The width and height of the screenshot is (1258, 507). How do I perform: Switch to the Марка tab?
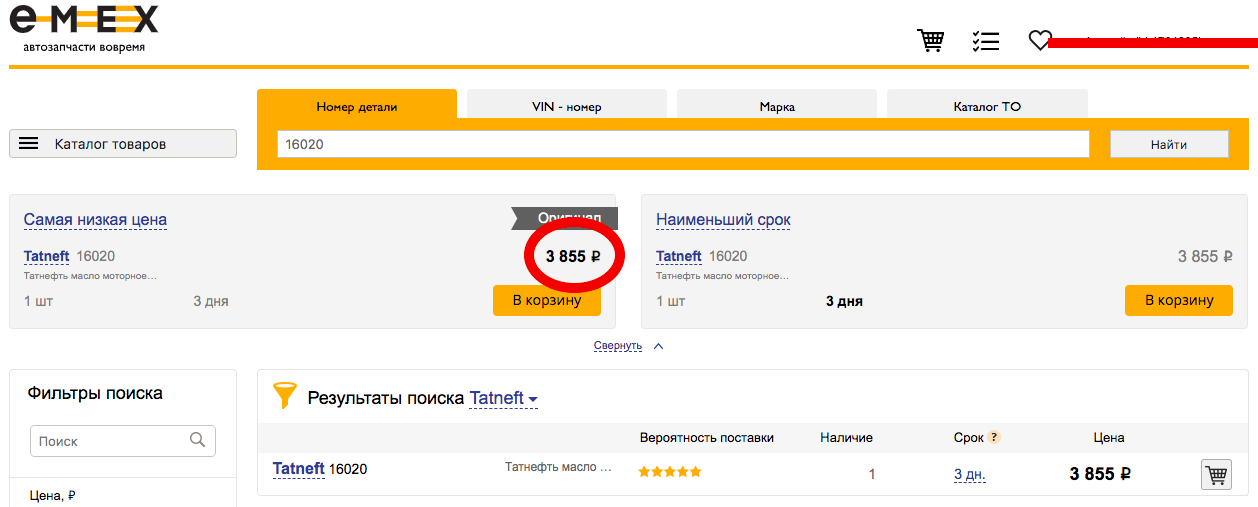pos(777,105)
